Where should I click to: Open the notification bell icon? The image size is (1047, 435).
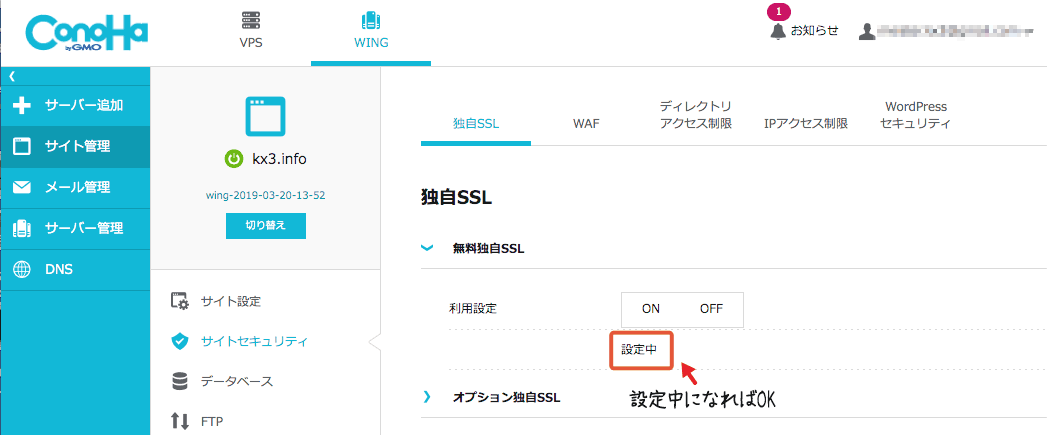[x=777, y=31]
